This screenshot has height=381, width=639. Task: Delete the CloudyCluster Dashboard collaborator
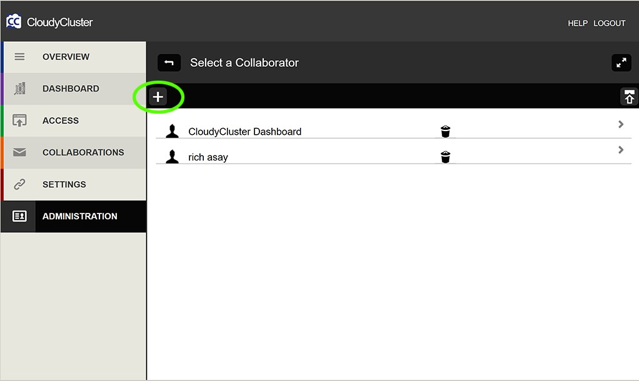[x=445, y=131]
